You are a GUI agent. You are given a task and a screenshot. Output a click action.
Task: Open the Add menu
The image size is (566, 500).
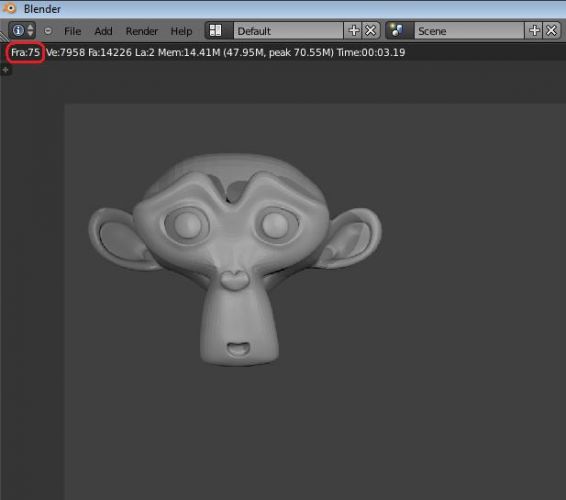point(103,31)
